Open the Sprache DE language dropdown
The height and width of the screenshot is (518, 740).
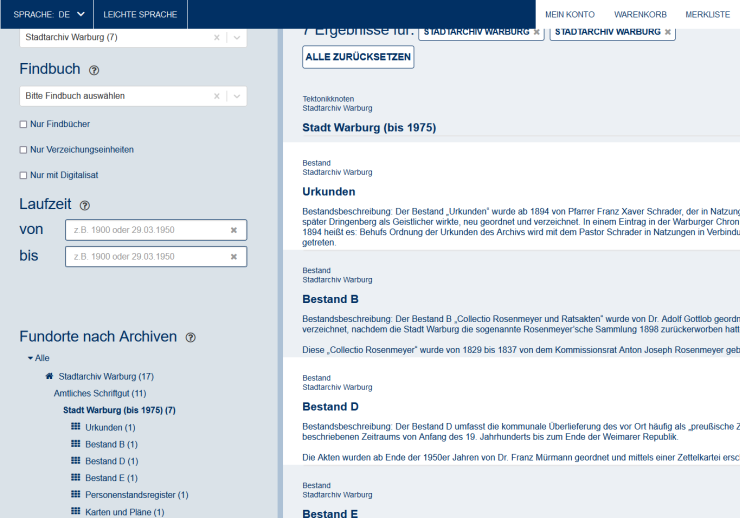[49, 15]
